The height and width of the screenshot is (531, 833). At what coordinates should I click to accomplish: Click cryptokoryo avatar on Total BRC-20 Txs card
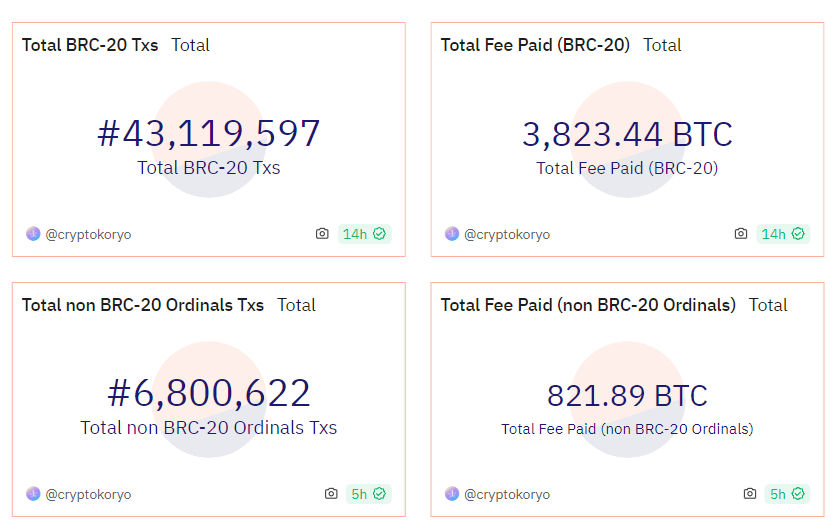(x=33, y=234)
